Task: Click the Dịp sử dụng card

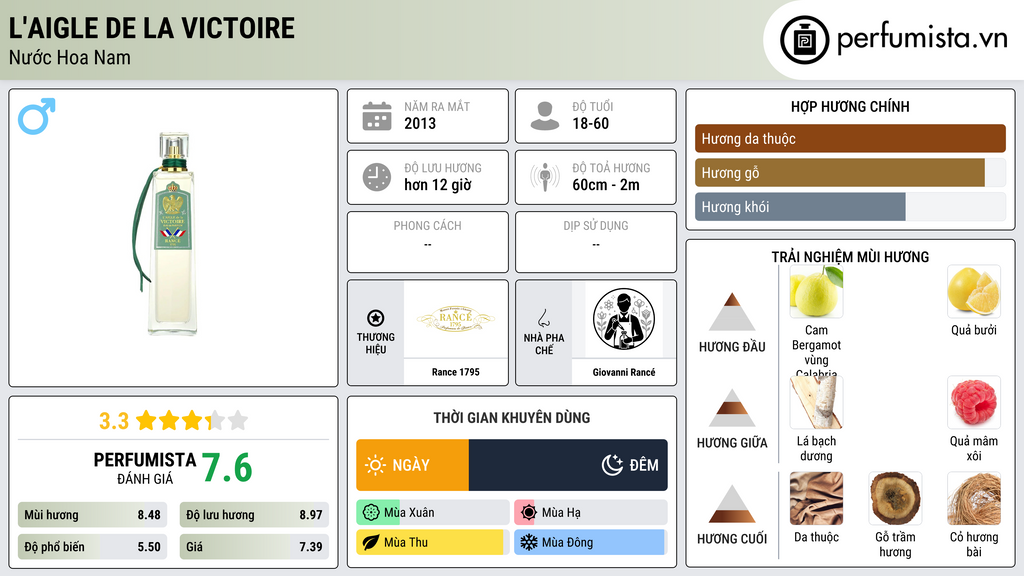Action: pyautogui.click(x=596, y=242)
